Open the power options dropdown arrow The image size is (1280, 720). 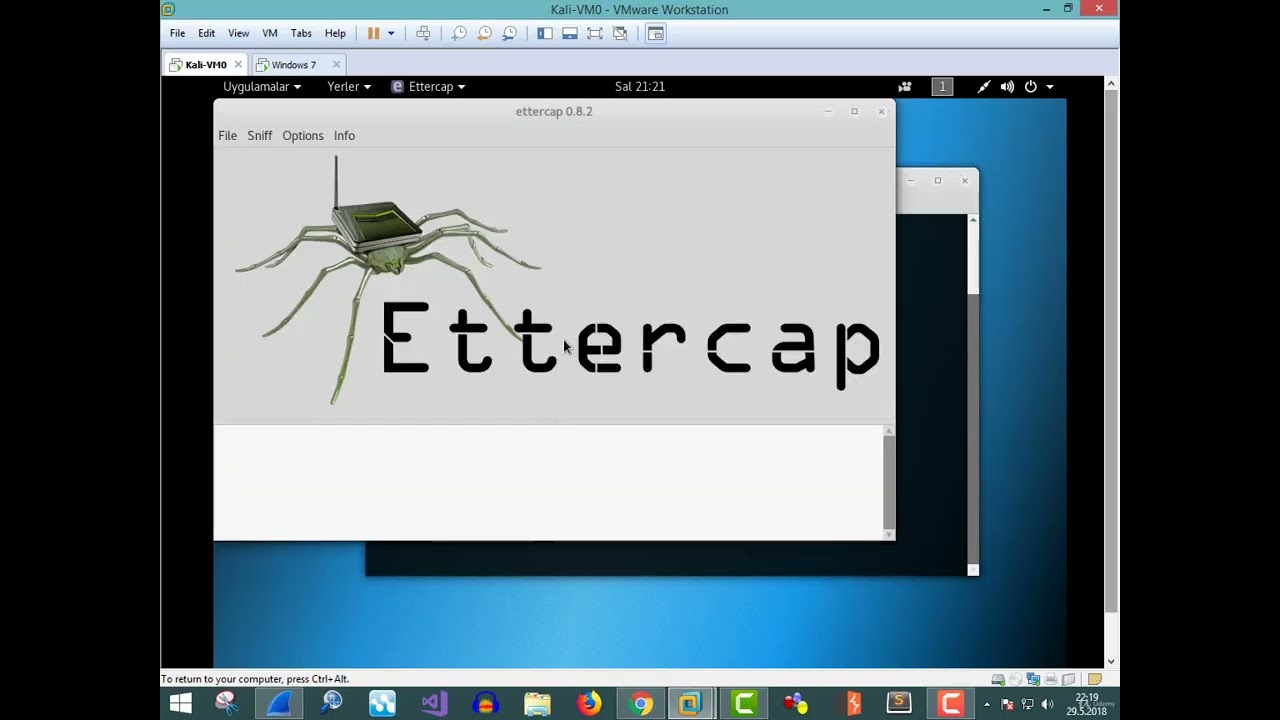[x=391, y=33]
